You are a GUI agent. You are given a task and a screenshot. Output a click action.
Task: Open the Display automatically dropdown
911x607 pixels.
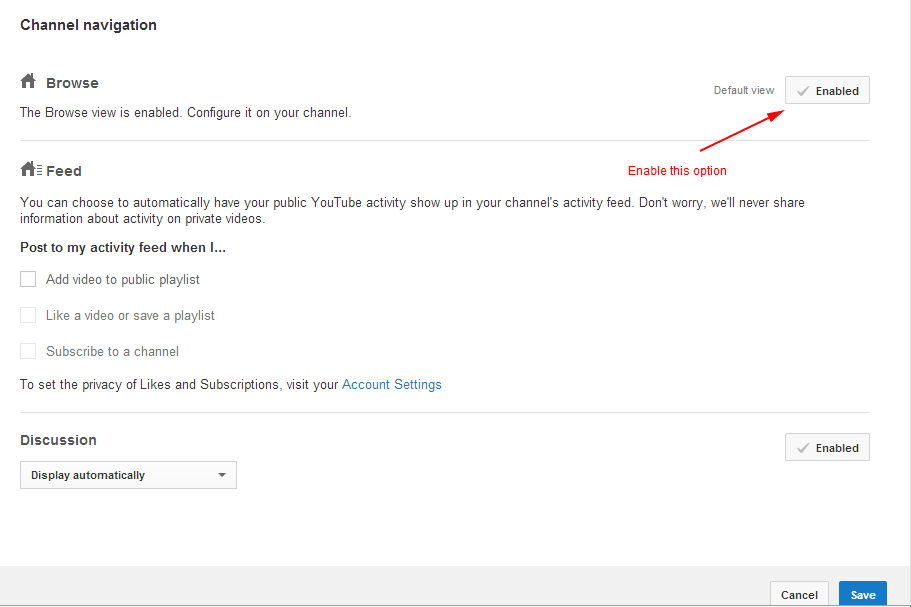[128, 475]
